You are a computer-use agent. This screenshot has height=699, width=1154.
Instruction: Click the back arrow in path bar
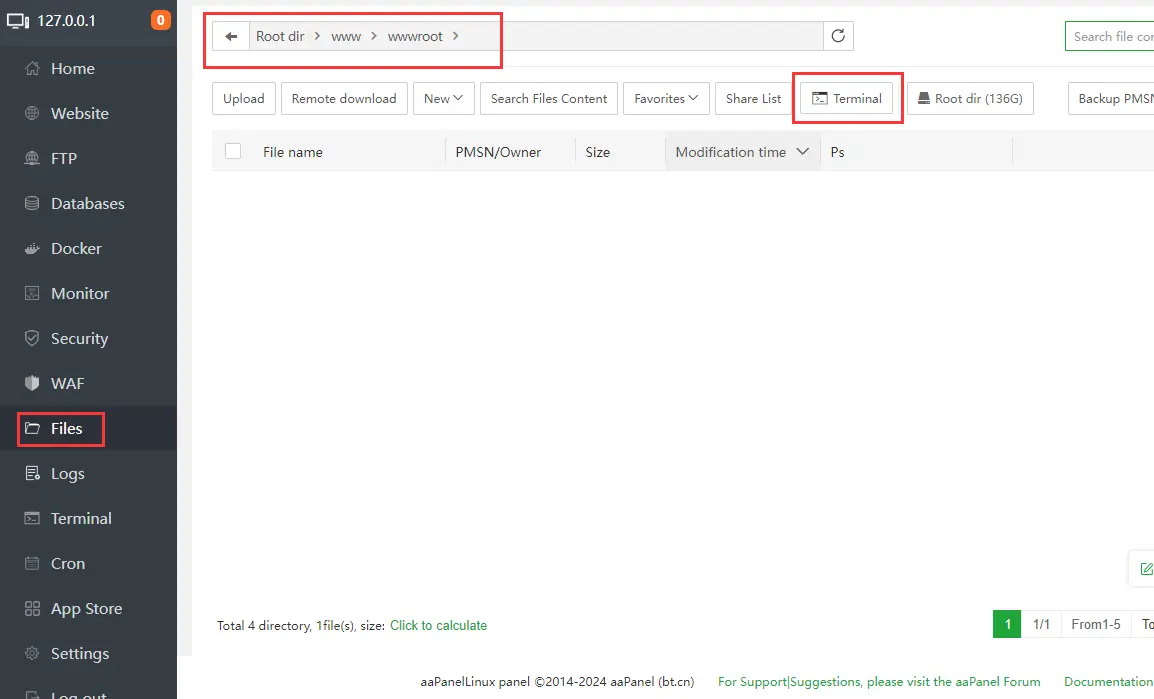[231, 37]
